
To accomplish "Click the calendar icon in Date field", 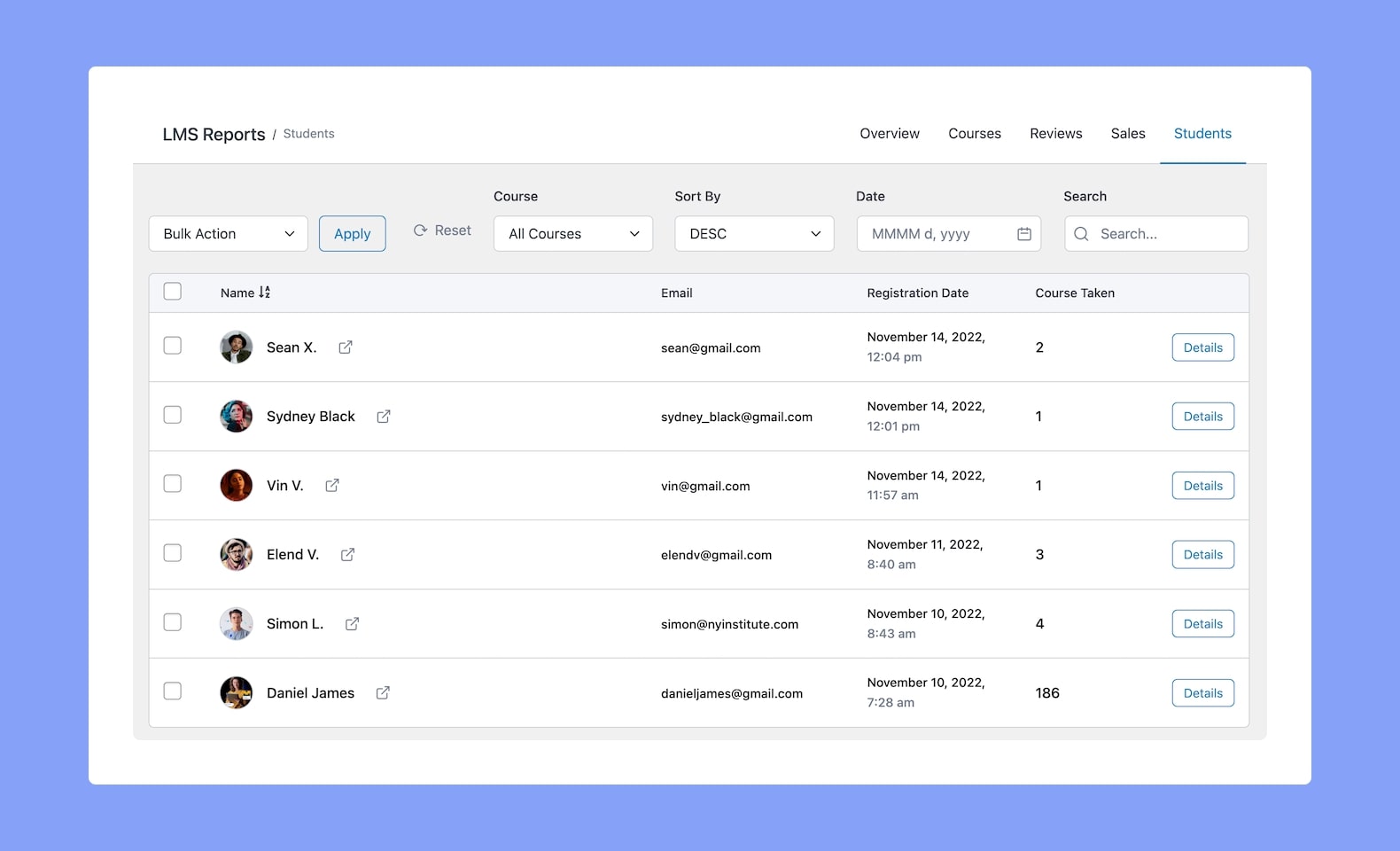I will [x=1024, y=234].
